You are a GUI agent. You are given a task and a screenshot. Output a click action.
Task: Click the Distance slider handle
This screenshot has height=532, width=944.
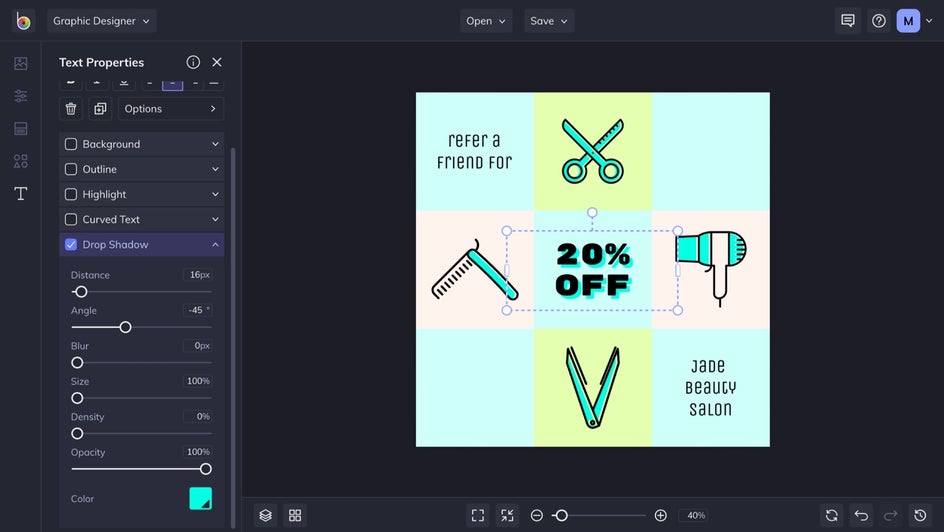coord(81,292)
